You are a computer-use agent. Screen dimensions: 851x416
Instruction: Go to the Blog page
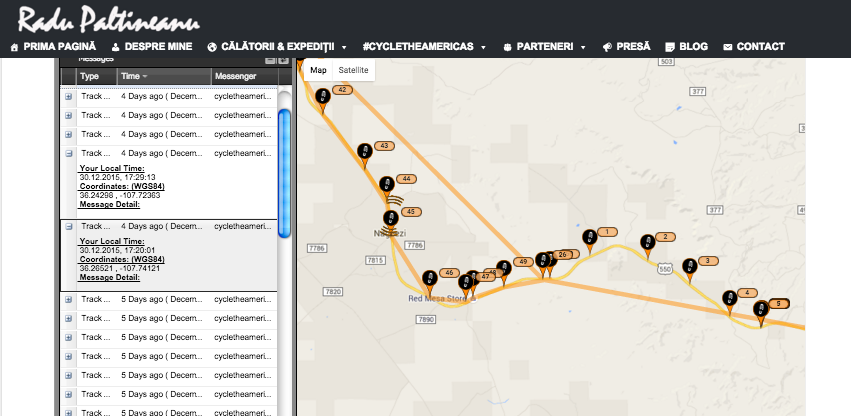point(685,46)
